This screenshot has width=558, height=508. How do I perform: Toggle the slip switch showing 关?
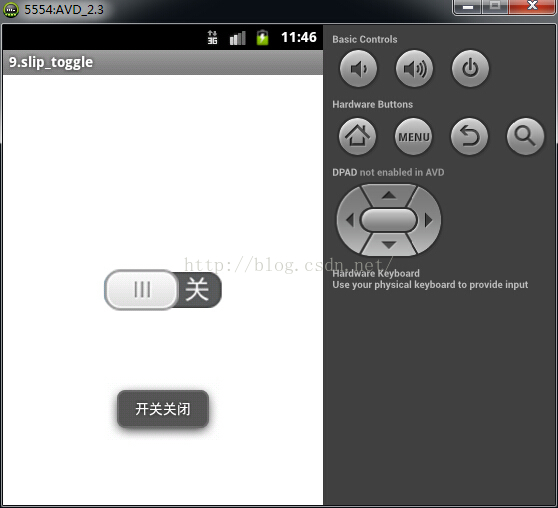click(x=163, y=289)
